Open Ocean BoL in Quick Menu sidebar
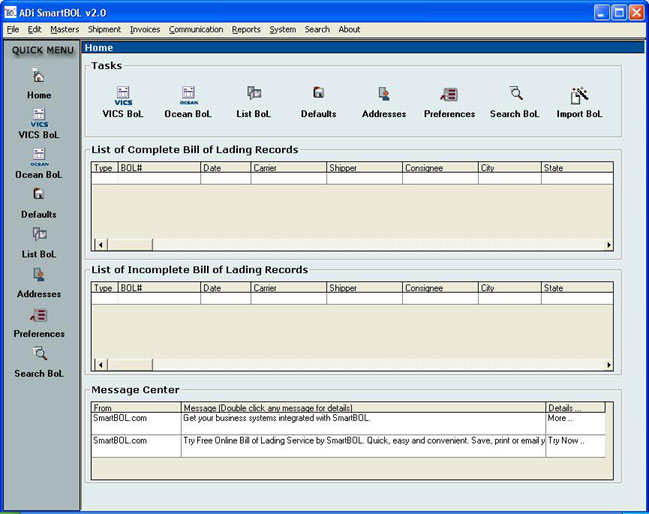This screenshot has height=514, width=649. click(39, 163)
